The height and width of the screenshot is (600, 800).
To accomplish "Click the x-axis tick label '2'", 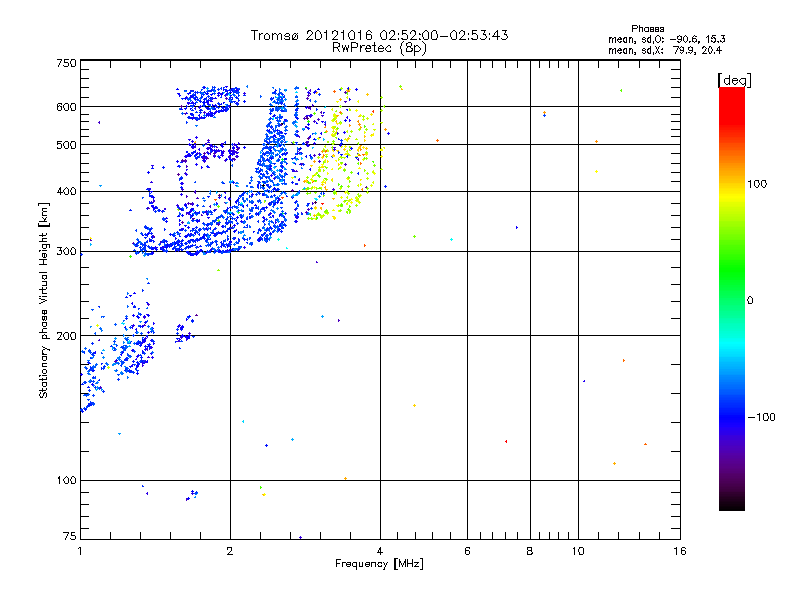I will [x=230, y=551].
